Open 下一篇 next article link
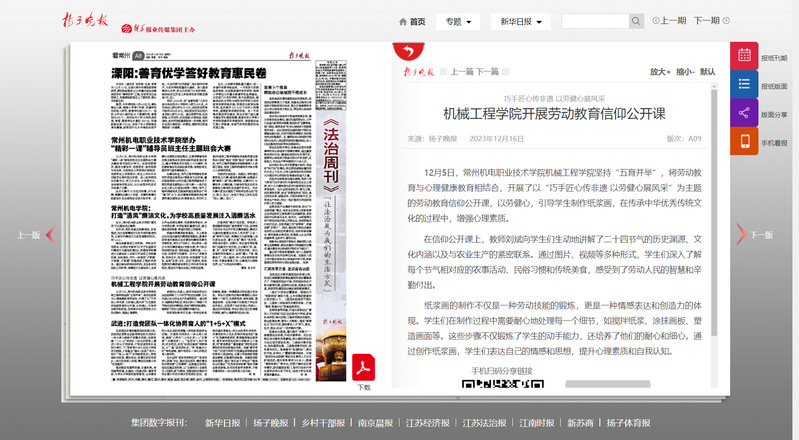Screen dimensions: 799x440 click(487, 72)
